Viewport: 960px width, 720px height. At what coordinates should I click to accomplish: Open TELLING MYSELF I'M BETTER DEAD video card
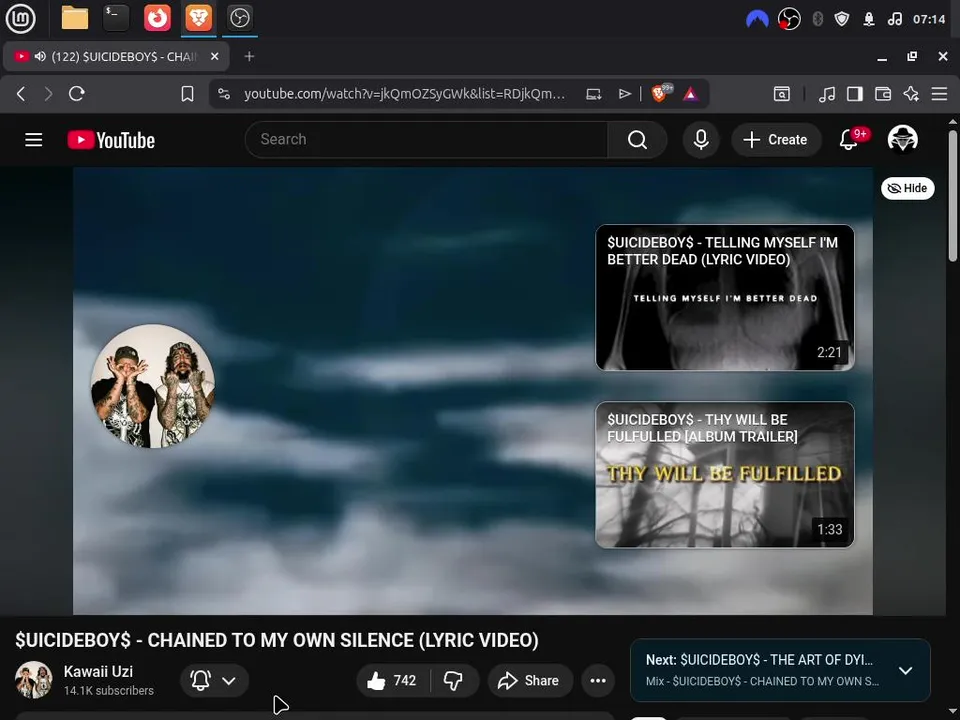click(724, 298)
